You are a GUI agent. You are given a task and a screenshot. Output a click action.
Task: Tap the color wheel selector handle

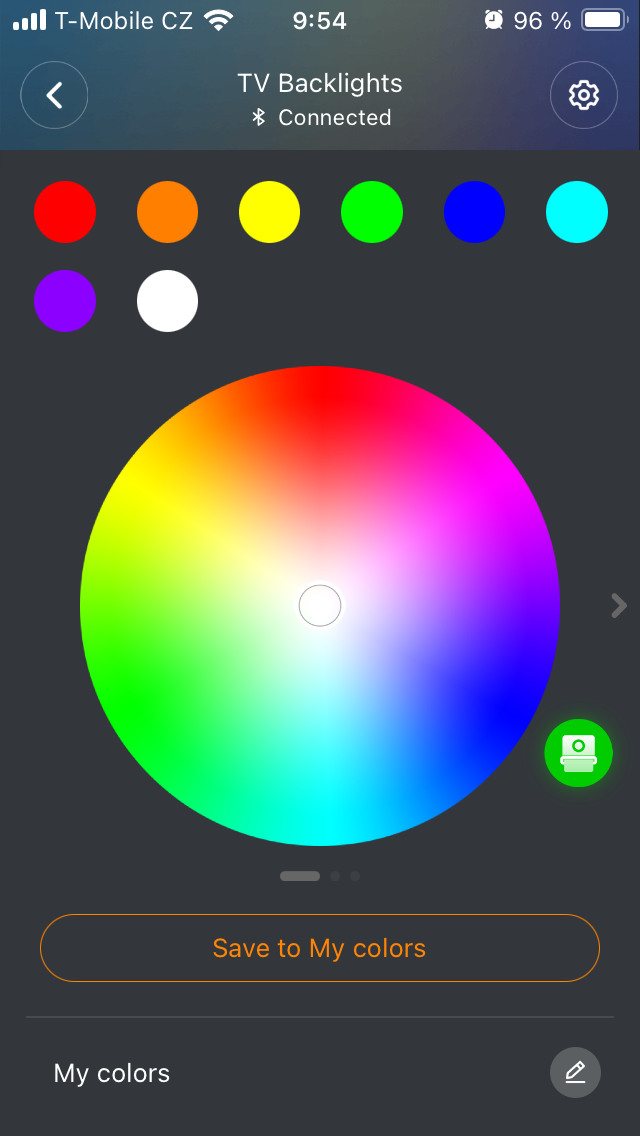320,606
